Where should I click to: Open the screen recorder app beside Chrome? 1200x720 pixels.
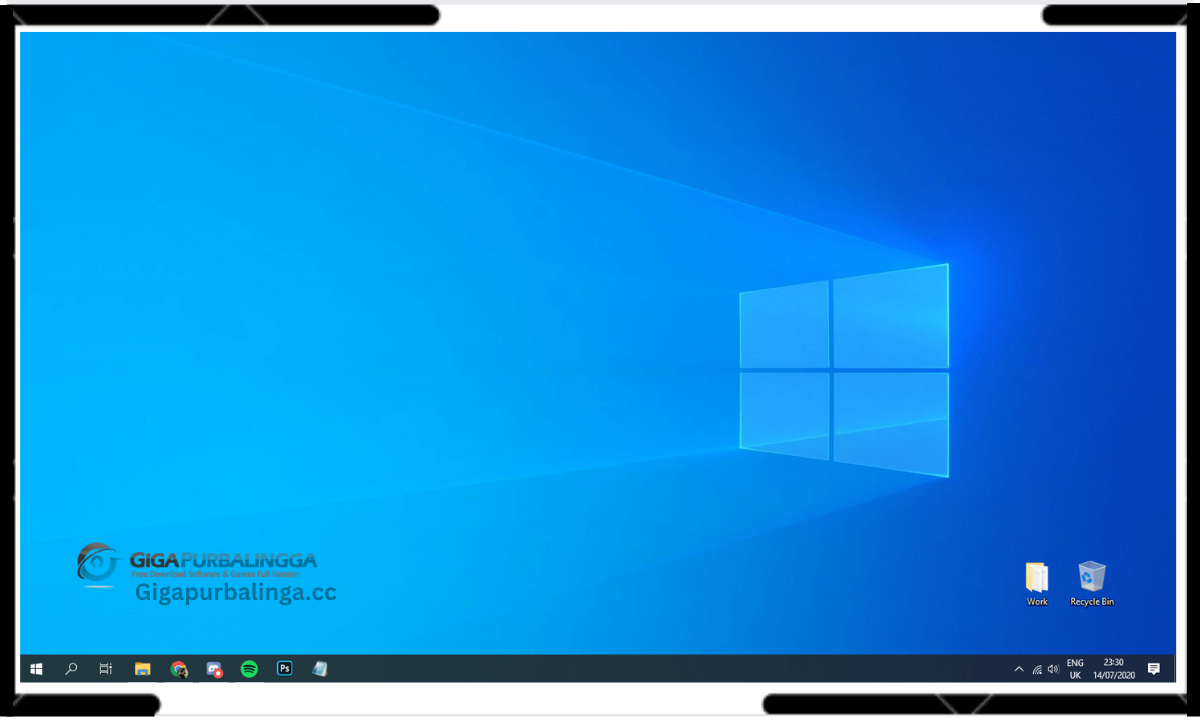tap(214, 669)
